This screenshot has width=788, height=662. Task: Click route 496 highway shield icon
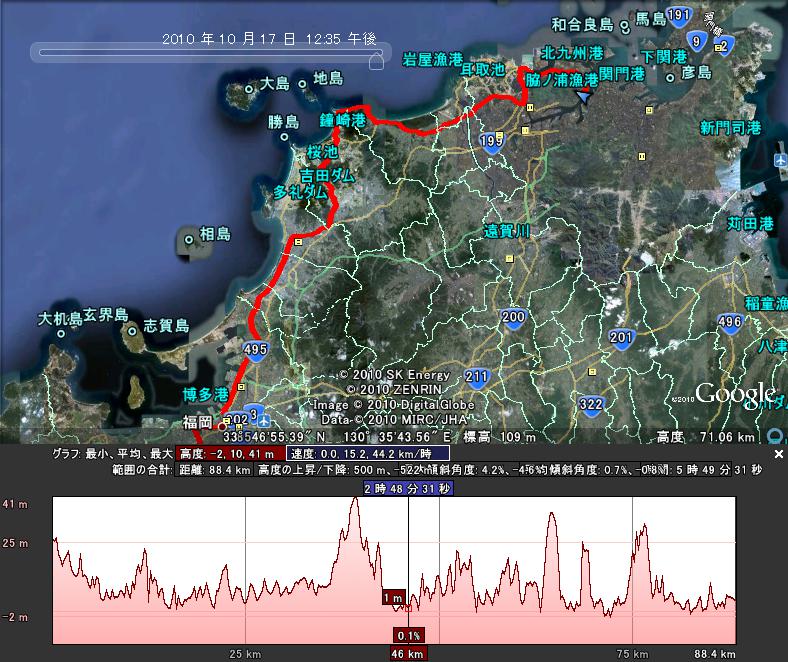730,322
